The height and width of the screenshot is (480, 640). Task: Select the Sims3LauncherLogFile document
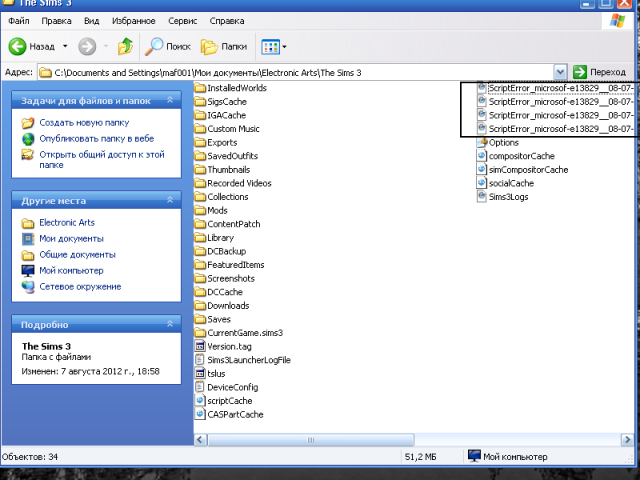(x=248, y=360)
